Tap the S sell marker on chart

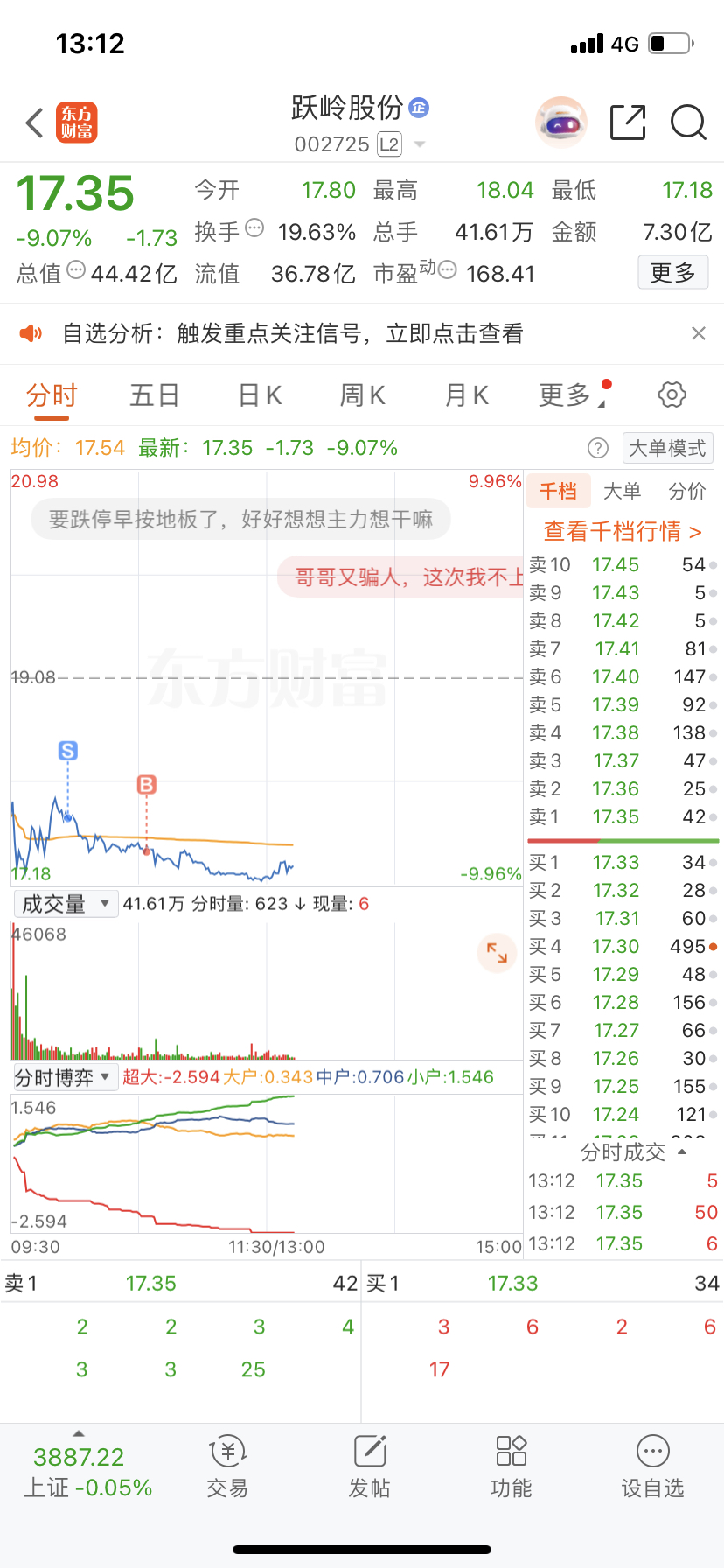coord(68,750)
